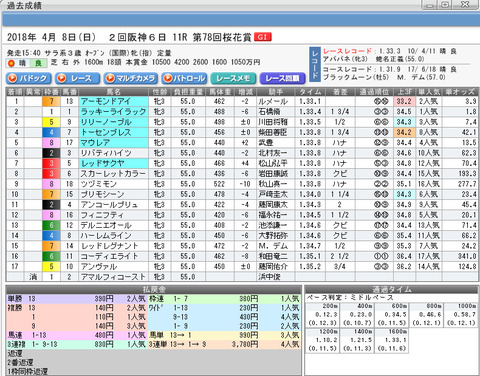This screenshot has height=376, width=480.
Task: Click the 払戻金 panel header
Action: point(154,289)
